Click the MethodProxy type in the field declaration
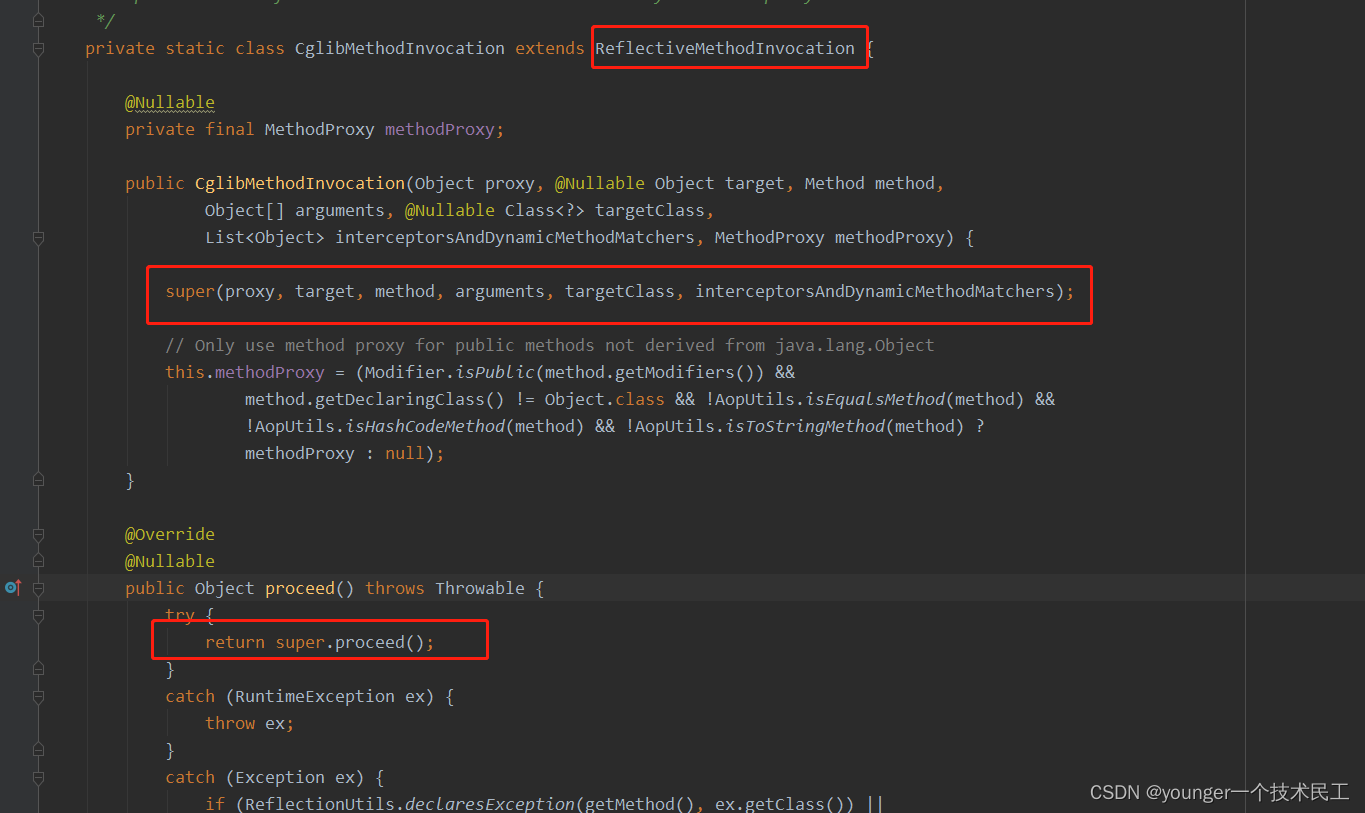The height and width of the screenshot is (813, 1365). (320, 129)
